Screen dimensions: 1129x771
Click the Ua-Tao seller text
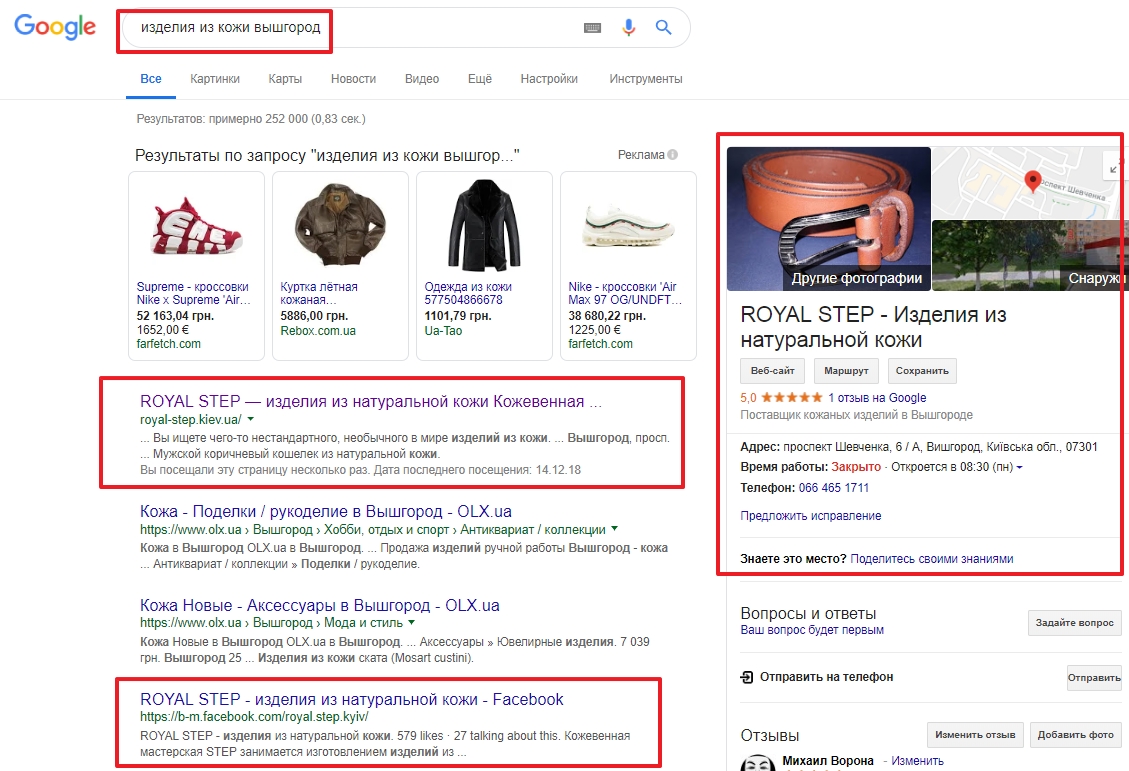click(443, 331)
